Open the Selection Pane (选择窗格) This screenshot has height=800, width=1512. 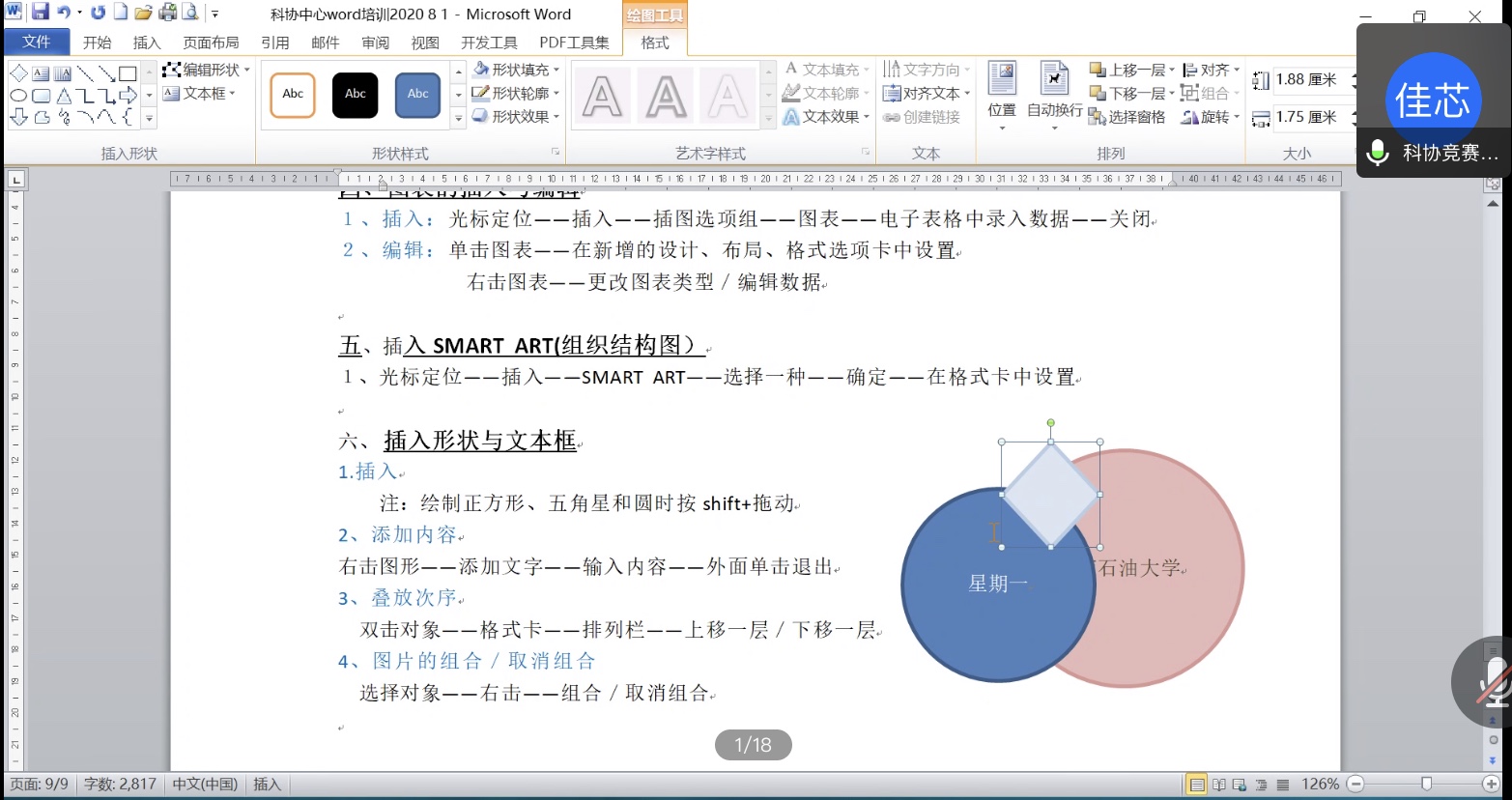point(1127,117)
